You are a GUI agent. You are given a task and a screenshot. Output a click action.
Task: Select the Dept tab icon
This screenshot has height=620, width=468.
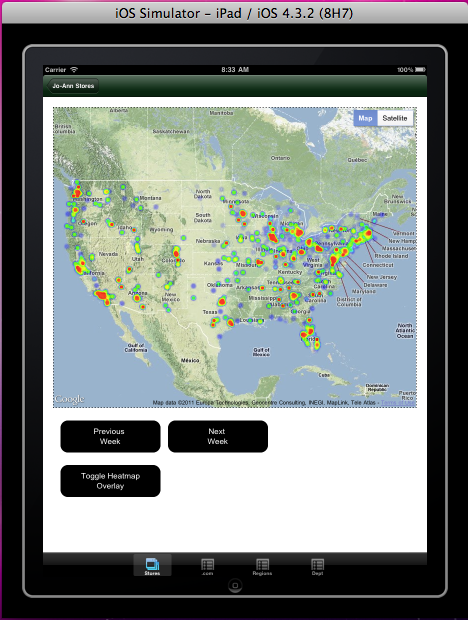tap(317, 566)
